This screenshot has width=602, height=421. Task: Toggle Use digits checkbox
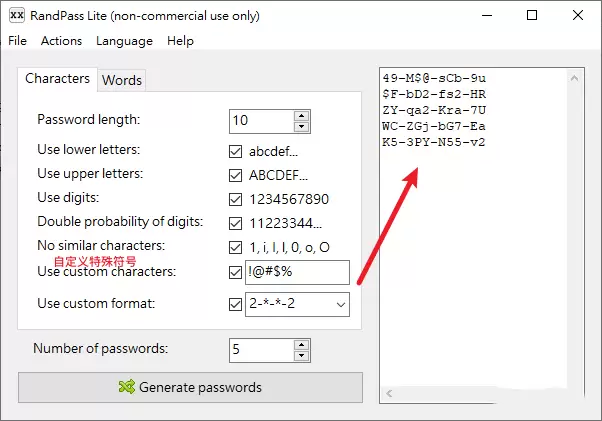[x=235, y=199]
